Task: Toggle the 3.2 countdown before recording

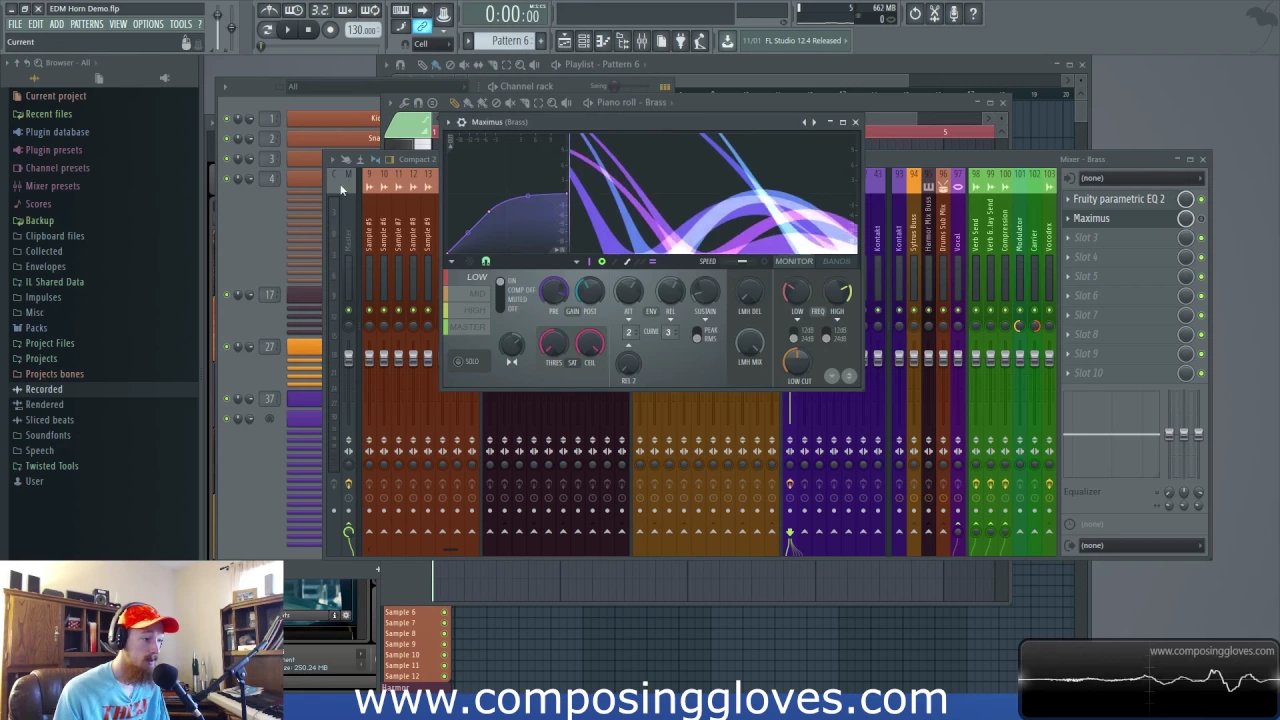Action: pos(319,11)
